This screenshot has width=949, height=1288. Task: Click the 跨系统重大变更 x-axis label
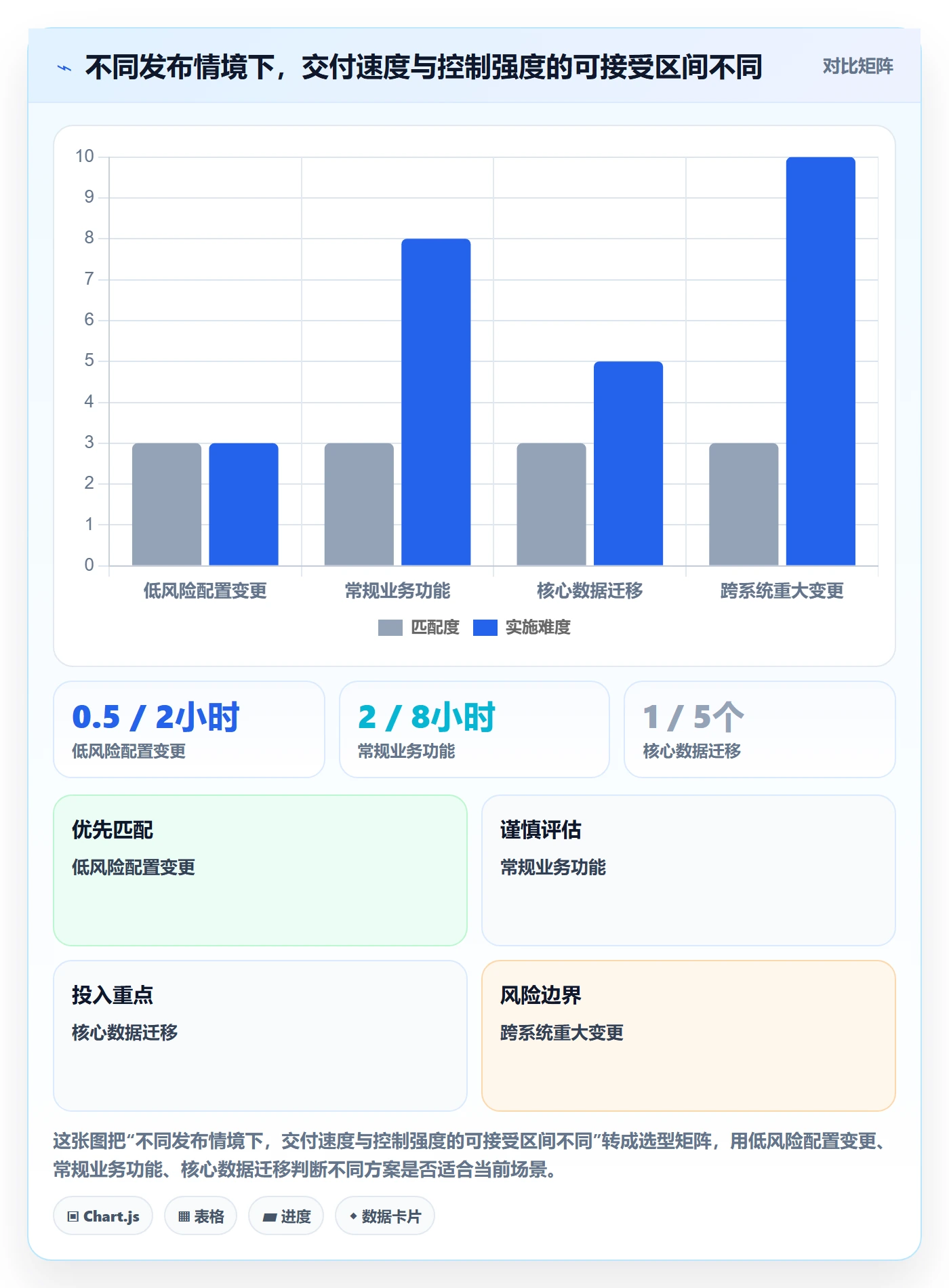pyautogui.click(x=782, y=591)
